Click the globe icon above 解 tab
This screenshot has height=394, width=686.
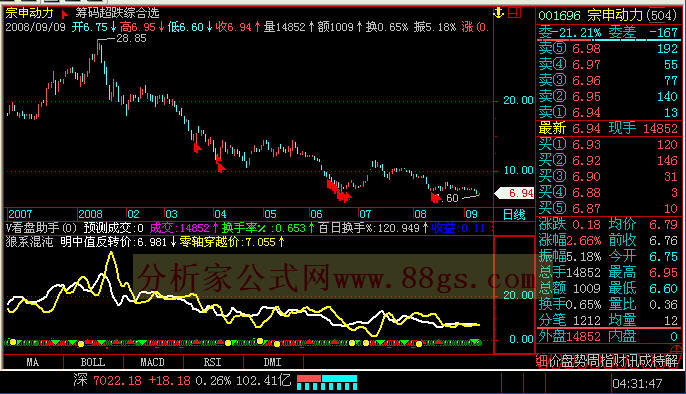pos(677,349)
